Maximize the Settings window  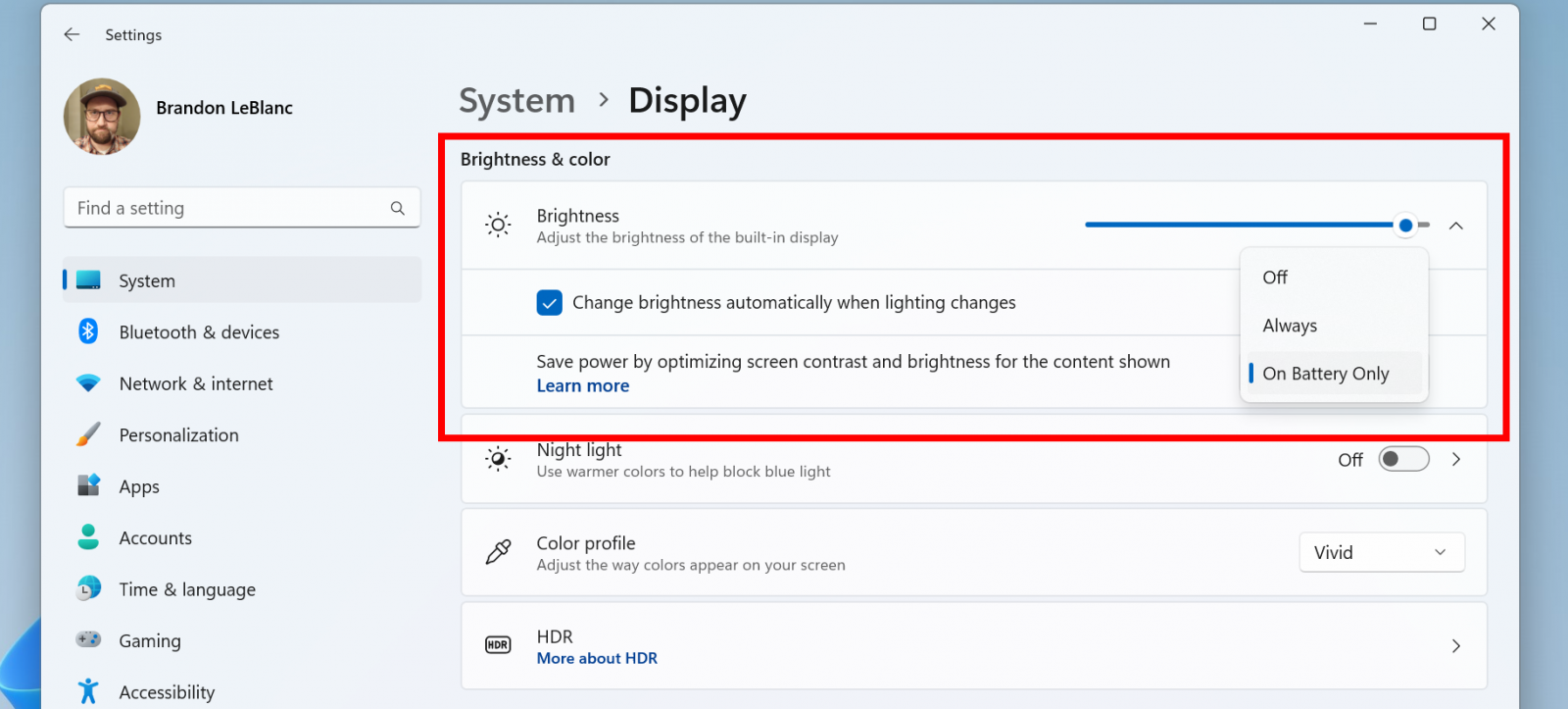1429,24
